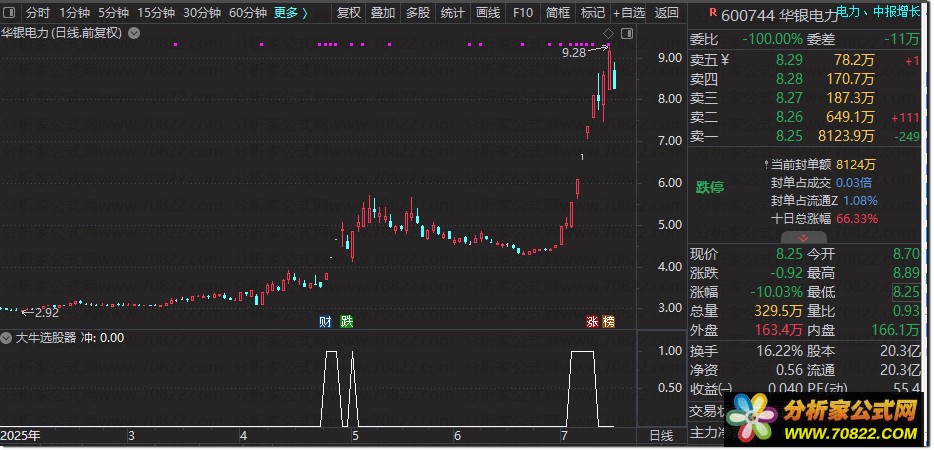The height and width of the screenshot is (450, 934).
Task: Click the ¥ icon beside 卖五
Action: click(725, 60)
